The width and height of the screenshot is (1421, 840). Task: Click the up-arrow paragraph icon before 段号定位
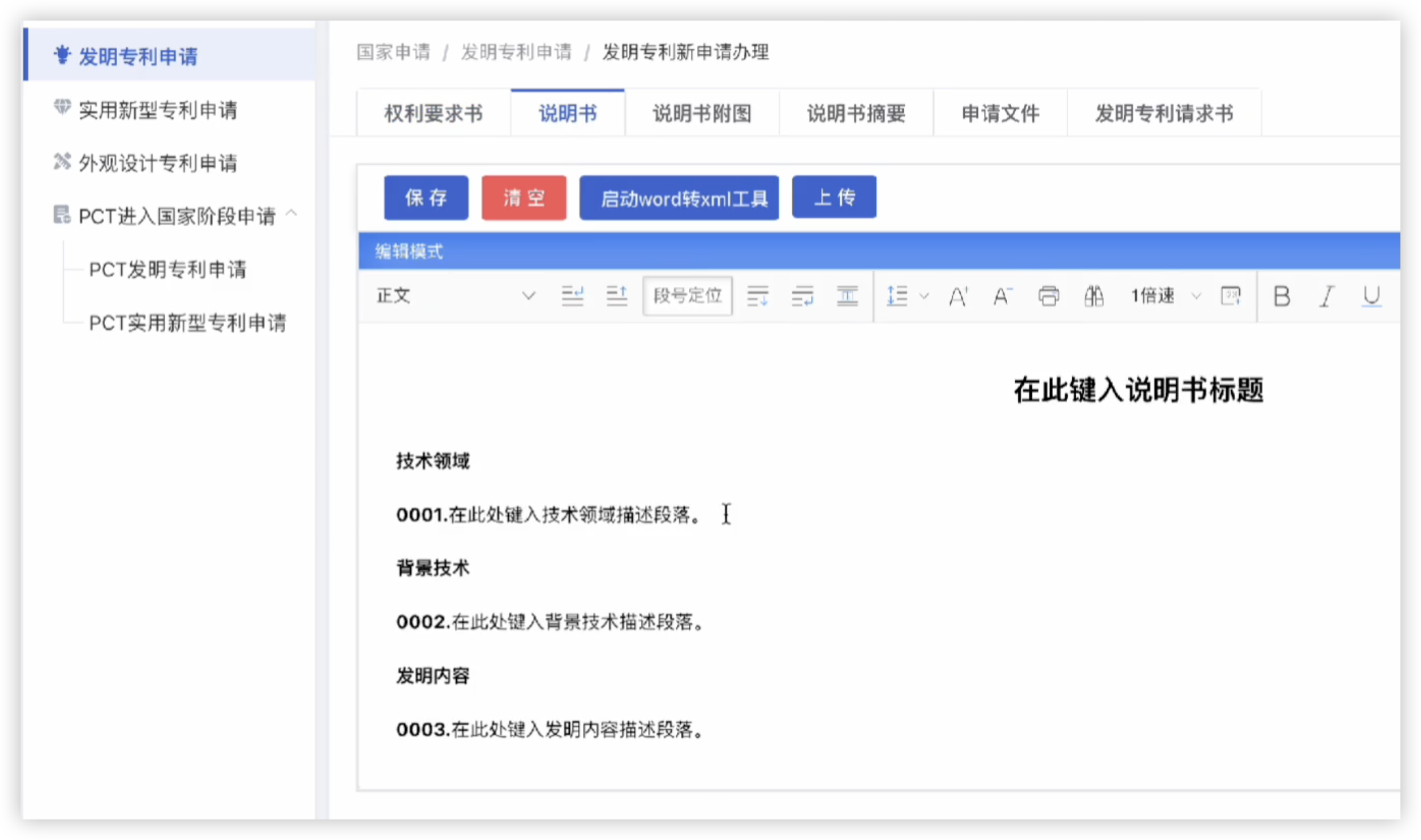(617, 296)
